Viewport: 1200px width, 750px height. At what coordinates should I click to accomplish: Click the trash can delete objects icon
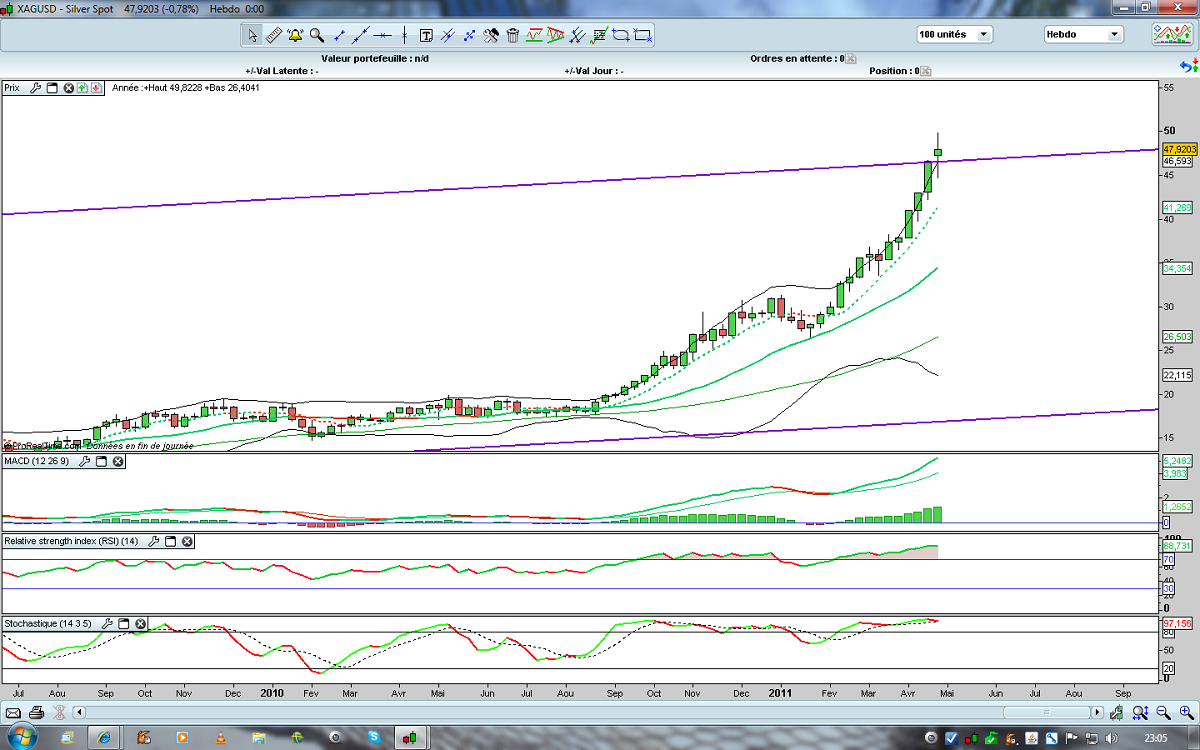point(513,36)
